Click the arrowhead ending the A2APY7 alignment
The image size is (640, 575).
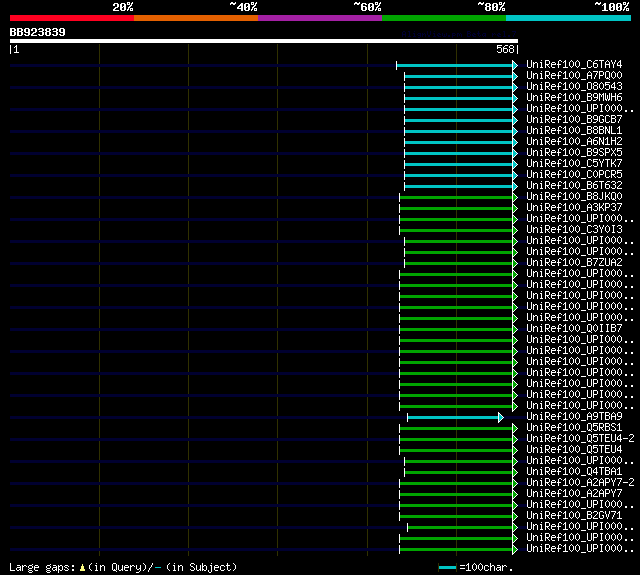(515, 495)
